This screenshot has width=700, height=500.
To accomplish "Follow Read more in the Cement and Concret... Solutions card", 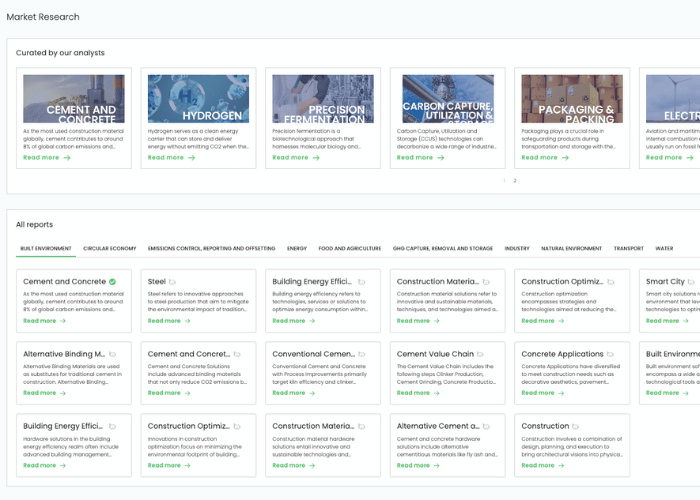I will 169,393.
